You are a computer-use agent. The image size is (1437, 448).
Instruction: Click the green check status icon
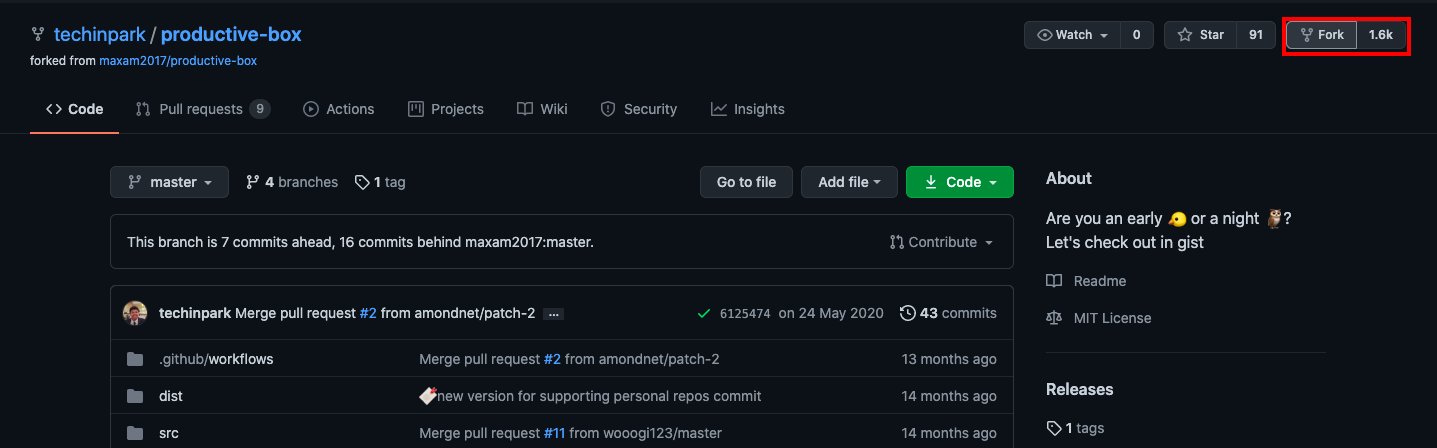pos(704,313)
